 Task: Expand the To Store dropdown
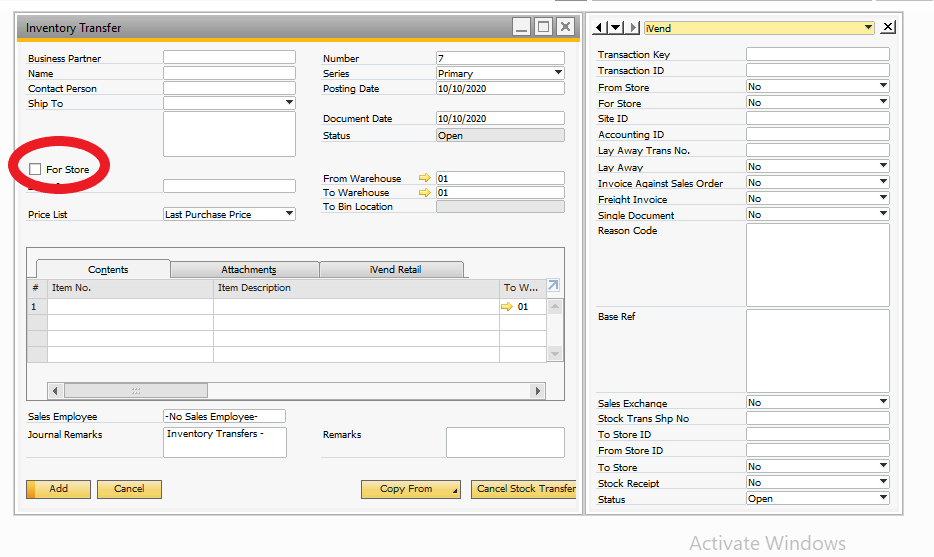point(883,466)
